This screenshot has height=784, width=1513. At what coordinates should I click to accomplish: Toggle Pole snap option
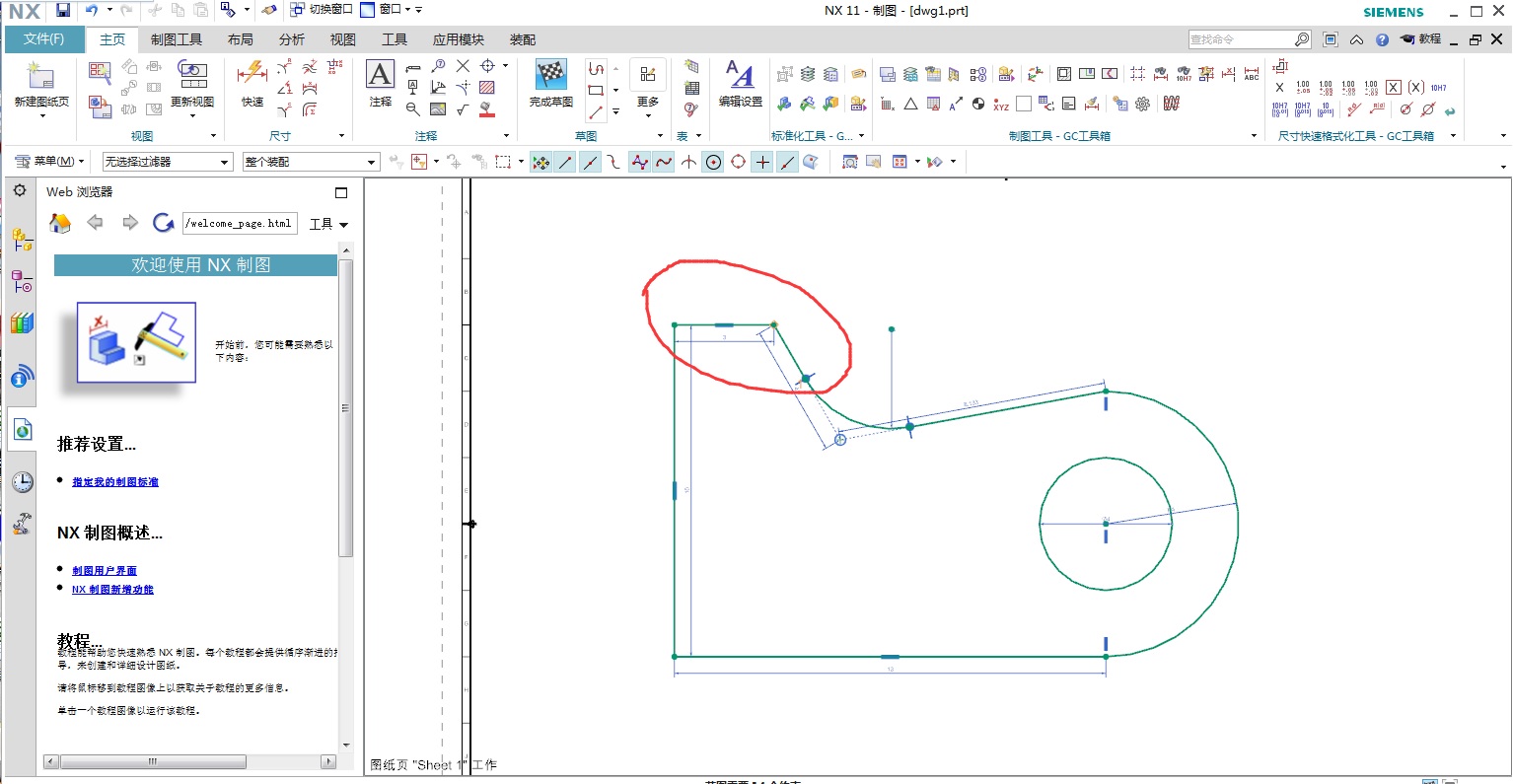pyautogui.click(x=639, y=162)
